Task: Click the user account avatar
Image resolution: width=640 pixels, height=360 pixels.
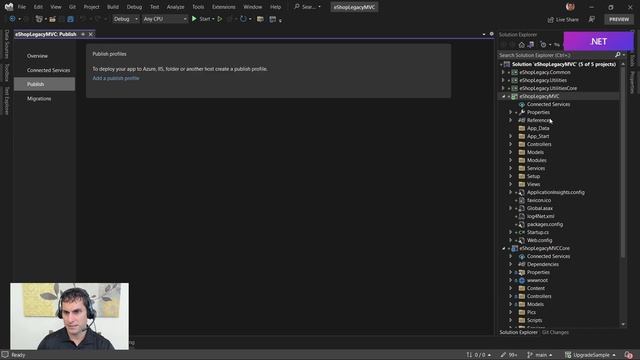Action: (570, 7)
